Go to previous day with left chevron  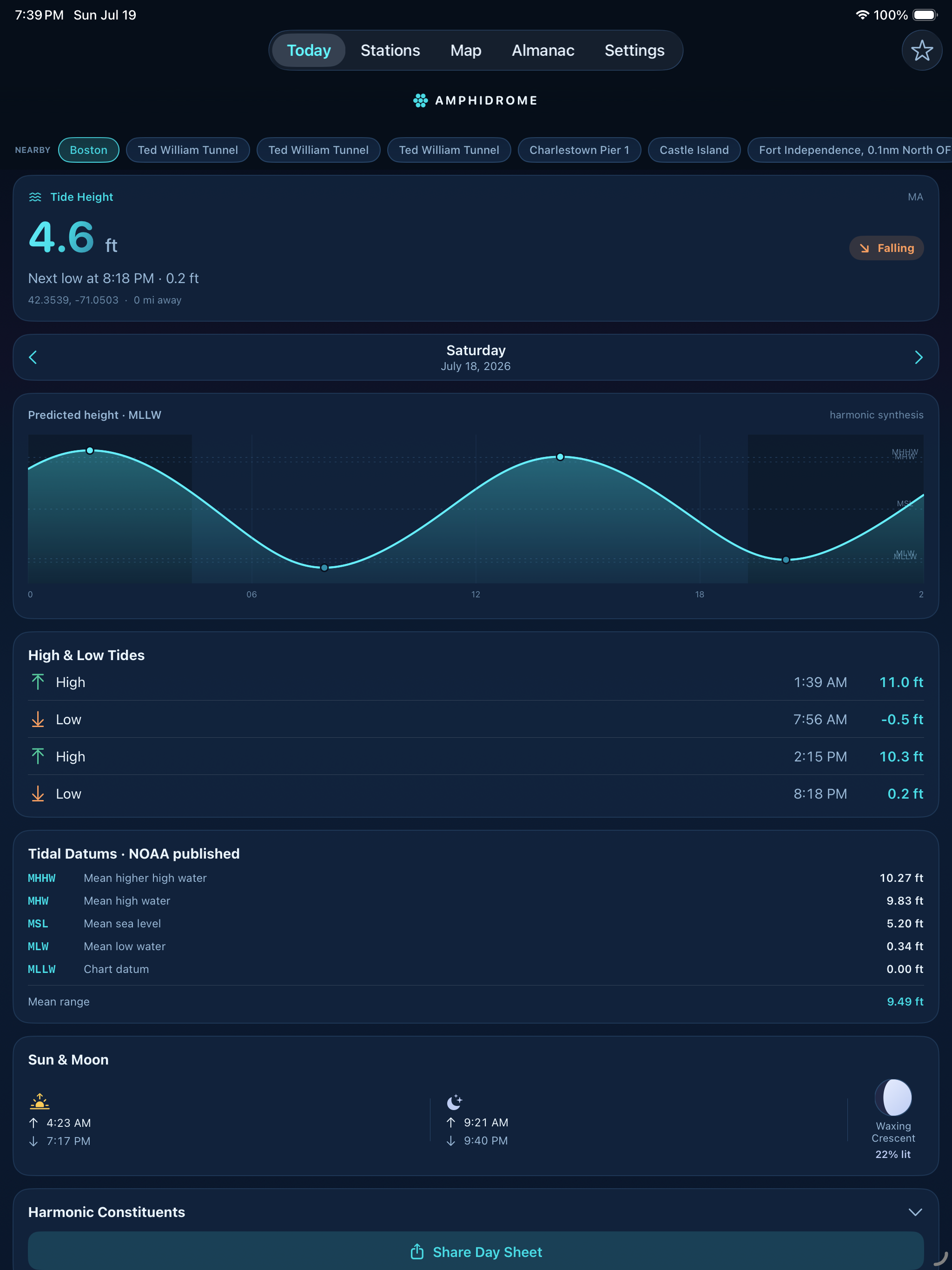(x=33, y=357)
